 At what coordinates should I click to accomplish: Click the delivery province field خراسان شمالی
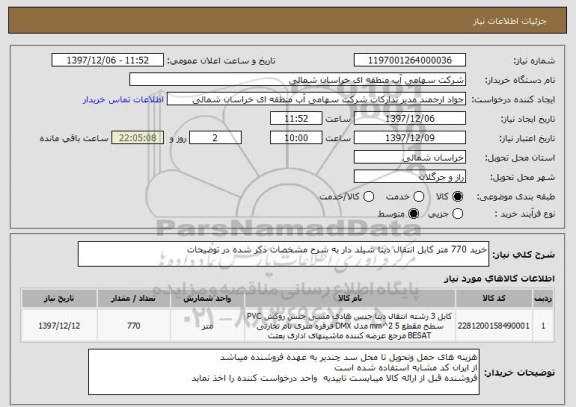click(410, 158)
